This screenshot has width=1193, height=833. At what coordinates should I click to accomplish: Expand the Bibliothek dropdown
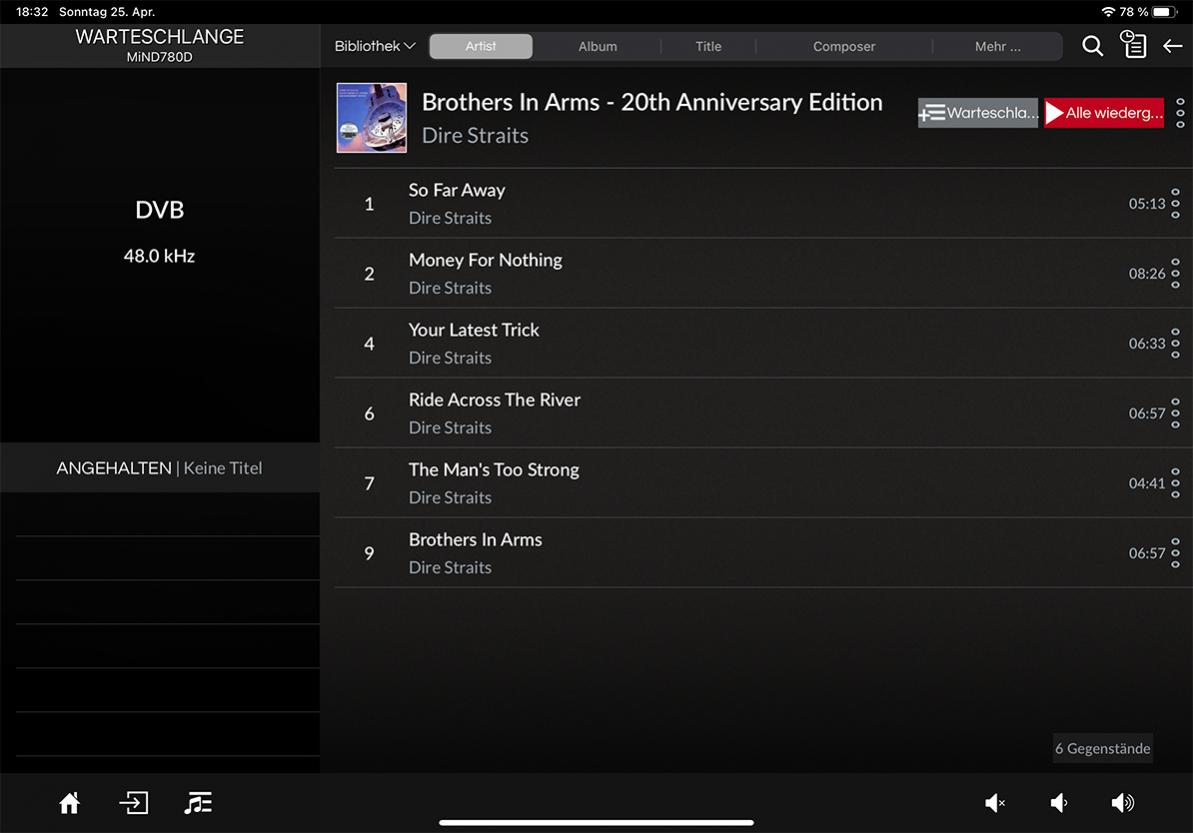[x=375, y=46]
